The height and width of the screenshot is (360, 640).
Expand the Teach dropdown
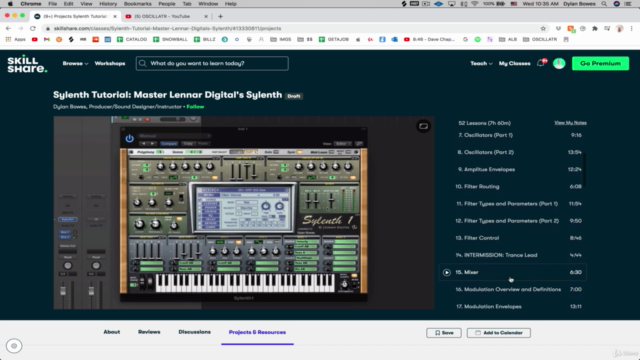[x=481, y=64]
